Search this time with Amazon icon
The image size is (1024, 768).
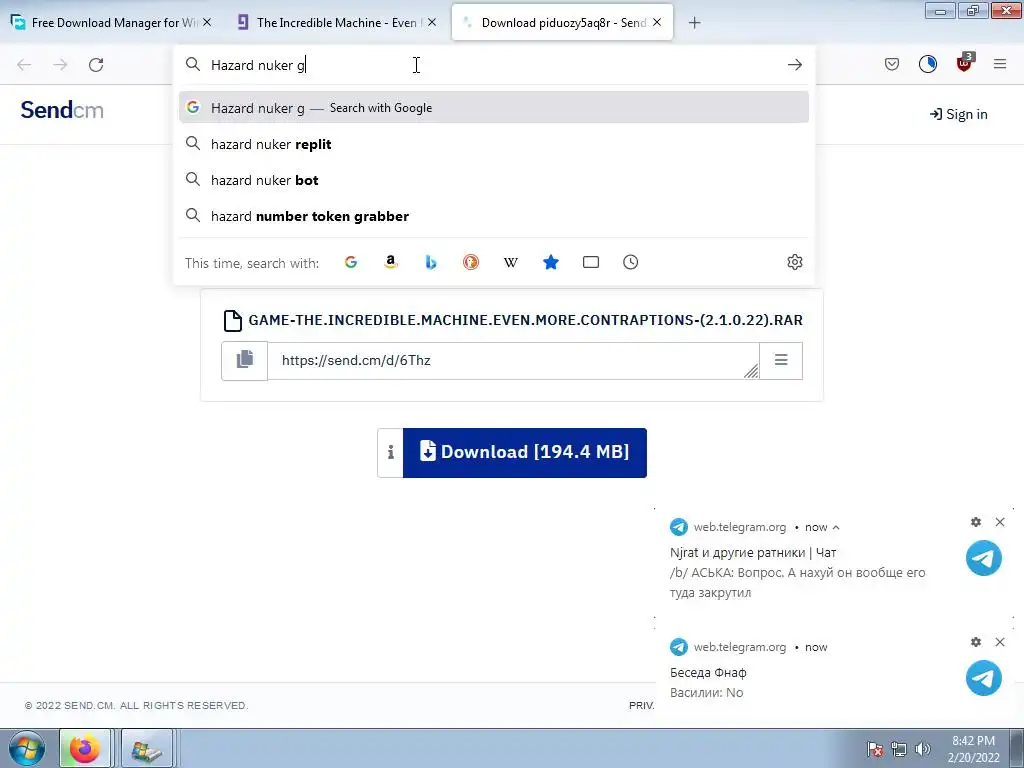(391, 263)
